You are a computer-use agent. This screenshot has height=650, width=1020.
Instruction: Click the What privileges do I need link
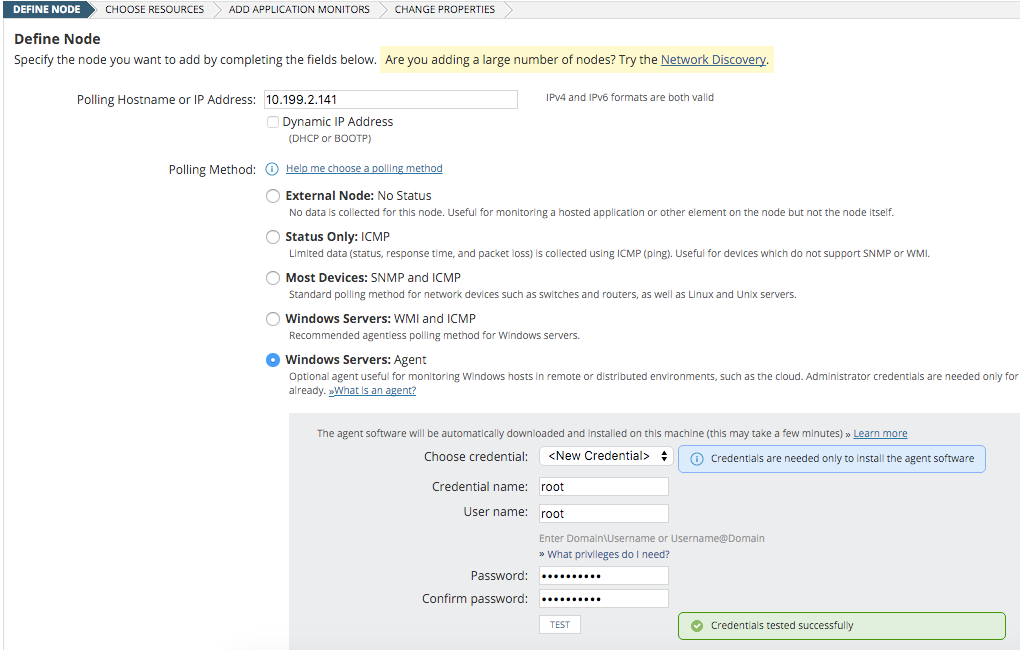[x=608, y=555]
